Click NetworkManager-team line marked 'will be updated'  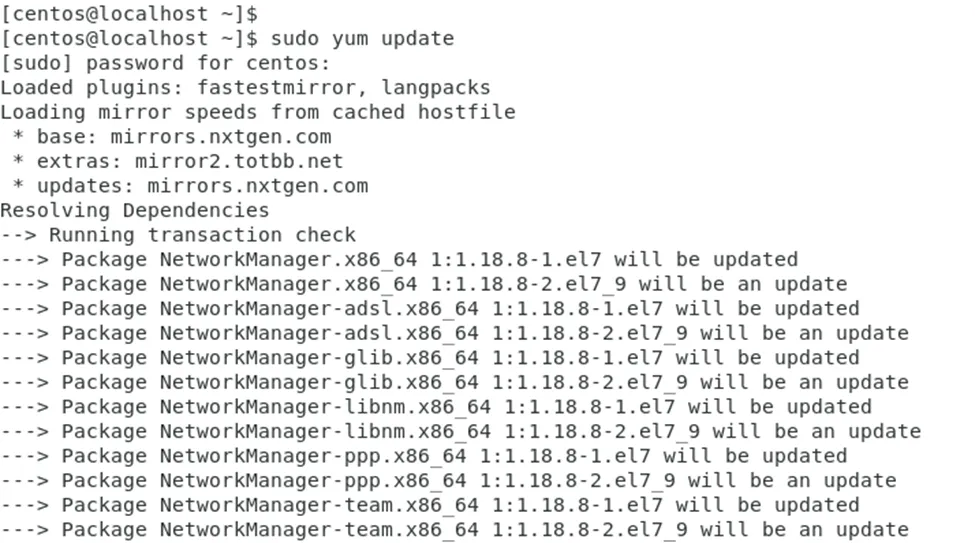tap(429, 504)
